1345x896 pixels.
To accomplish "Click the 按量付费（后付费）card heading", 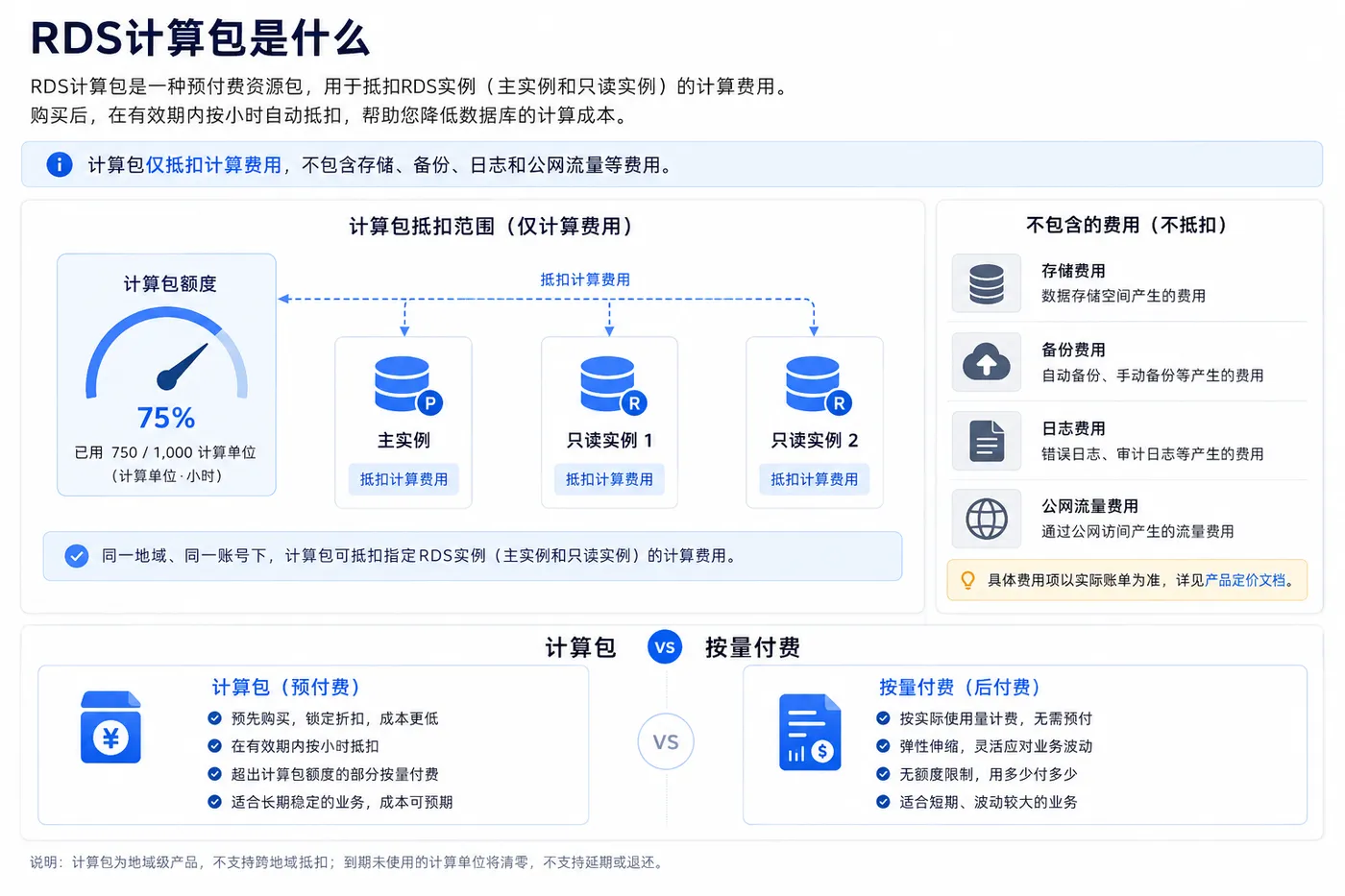I will tap(960, 688).
